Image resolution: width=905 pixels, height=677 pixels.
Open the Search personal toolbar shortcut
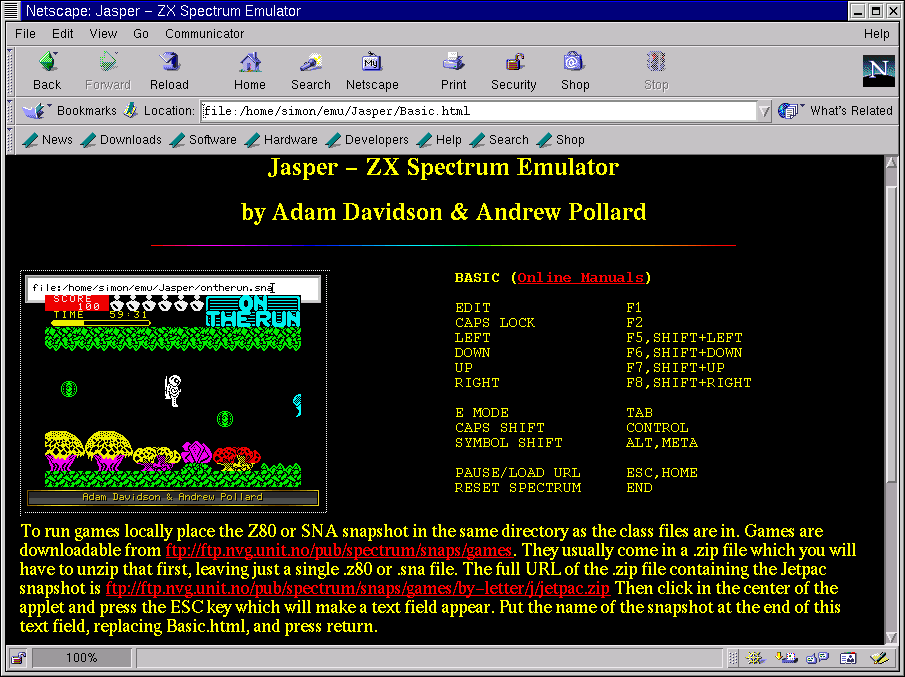tap(499, 140)
